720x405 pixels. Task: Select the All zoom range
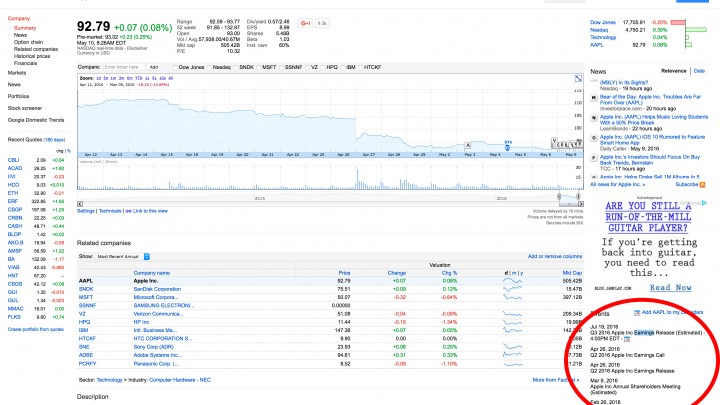170,79
